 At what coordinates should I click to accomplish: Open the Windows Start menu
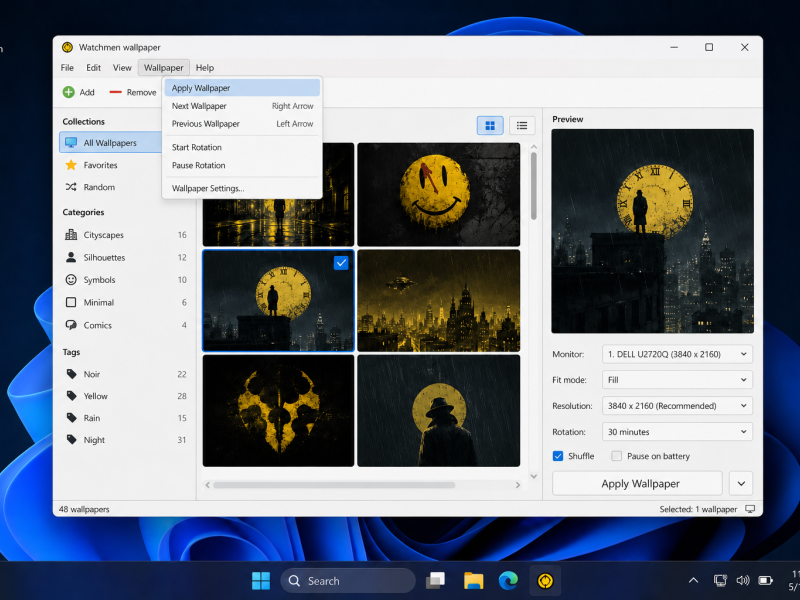pos(261,581)
